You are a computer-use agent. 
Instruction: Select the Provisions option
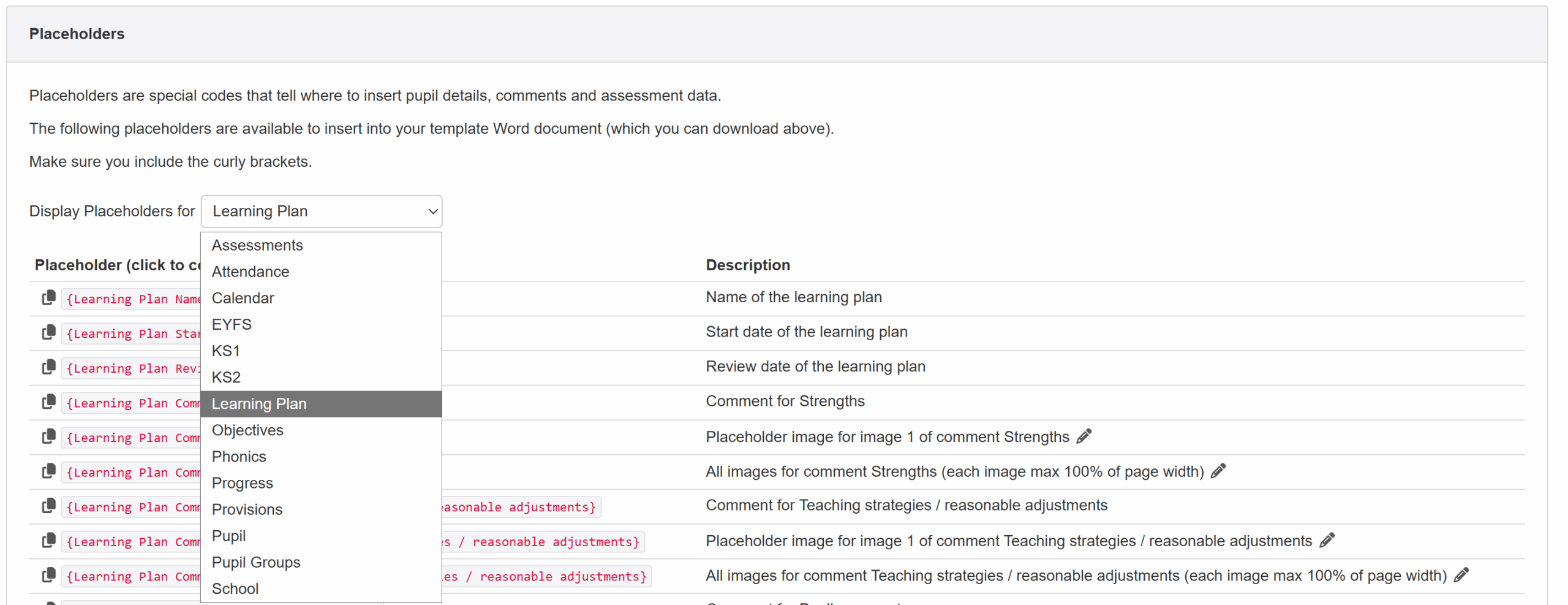click(x=247, y=509)
